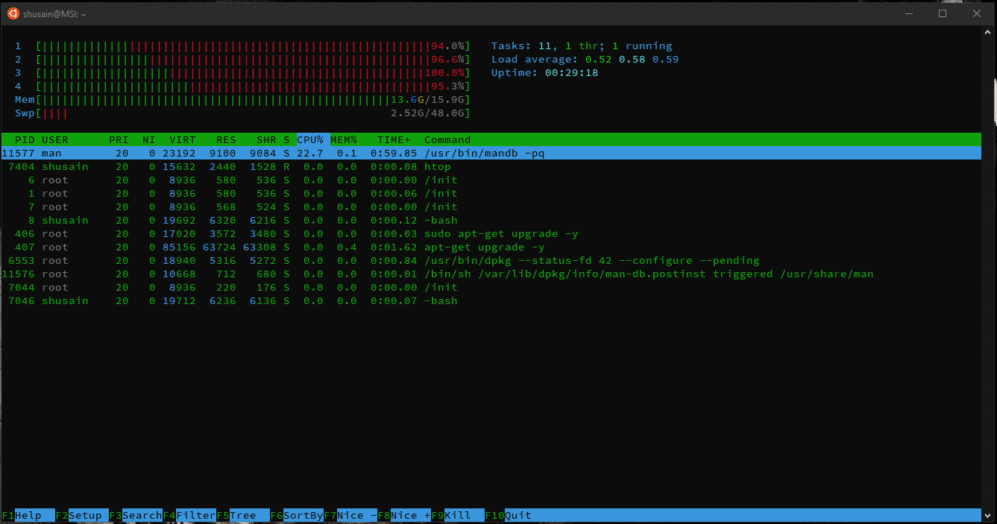Click the CPU 3 usage meter at 100.0%
997x524 pixels.
(x=253, y=72)
